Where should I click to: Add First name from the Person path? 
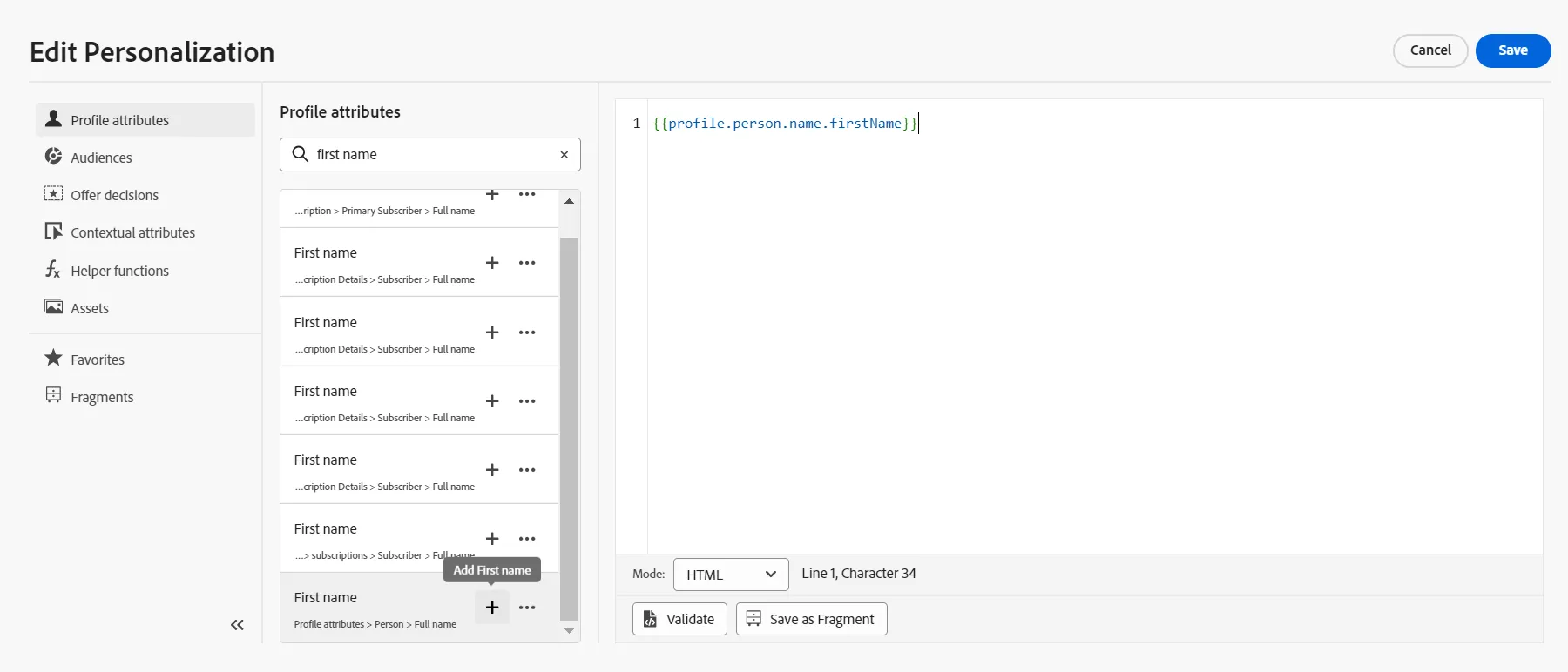click(492, 608)
